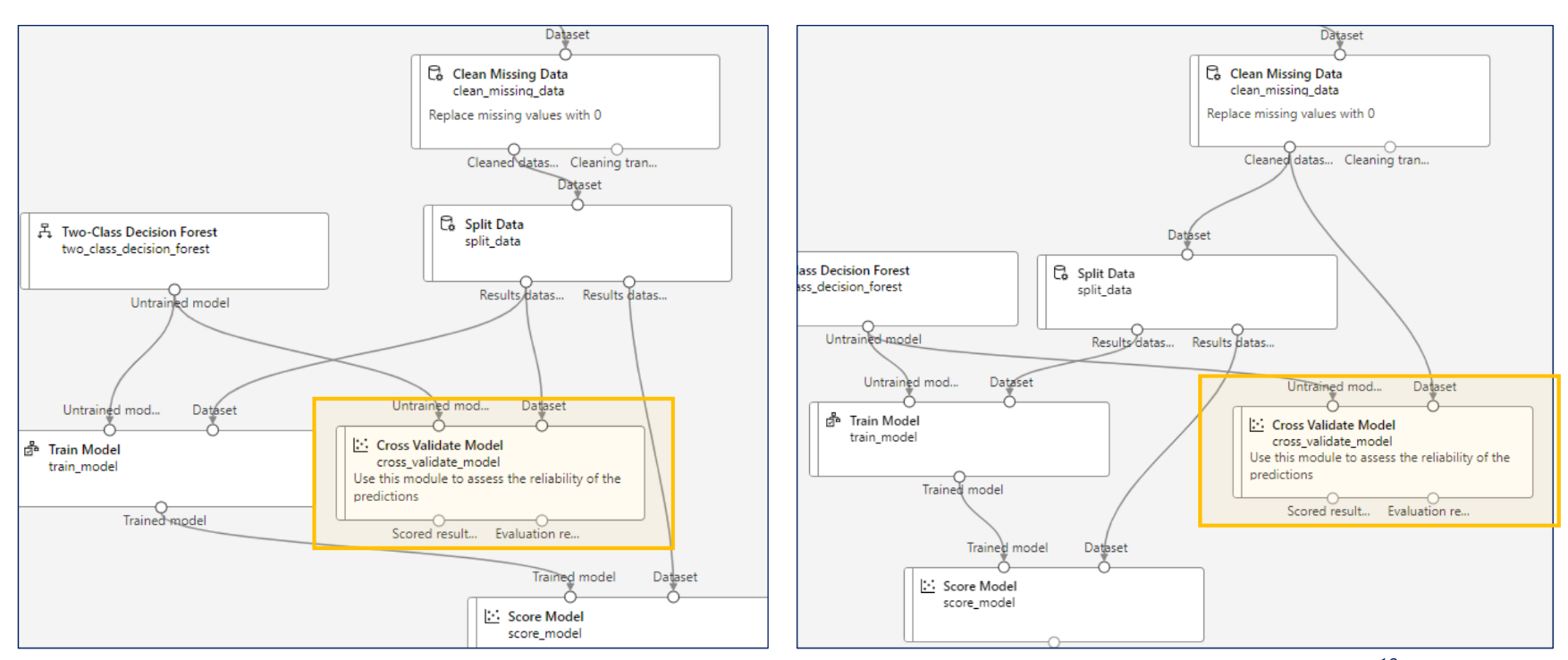Select right Cross Validate Model's Untrained model input port
Viewport: 1568px width, 660px height.
[x=1333, y=406]
